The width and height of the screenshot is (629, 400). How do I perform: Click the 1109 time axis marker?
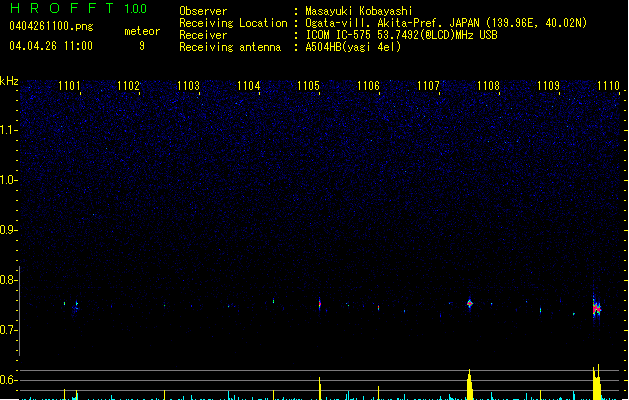(x=548, y=86)
